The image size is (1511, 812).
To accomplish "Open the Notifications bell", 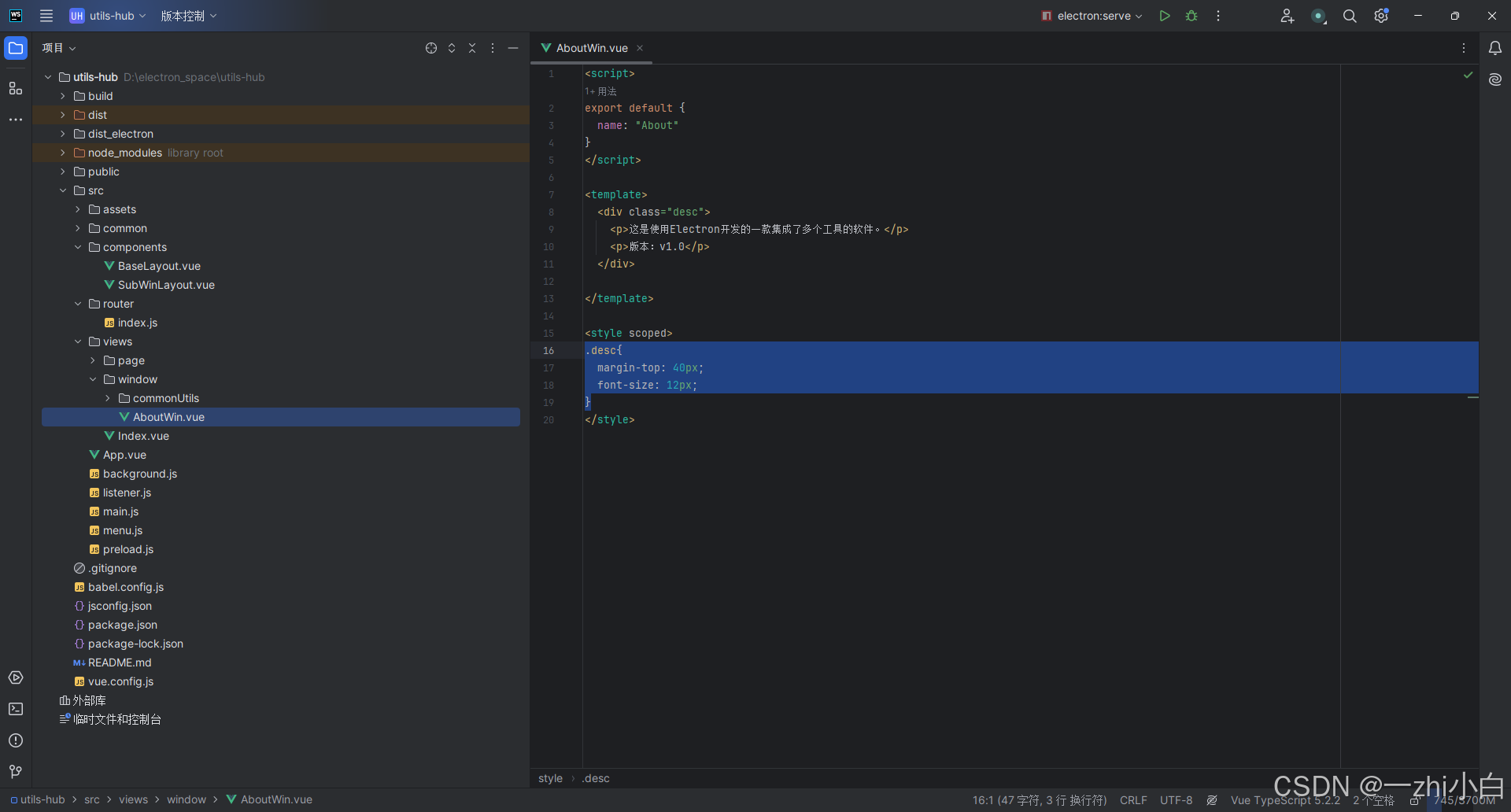I will pos(1495,48).
